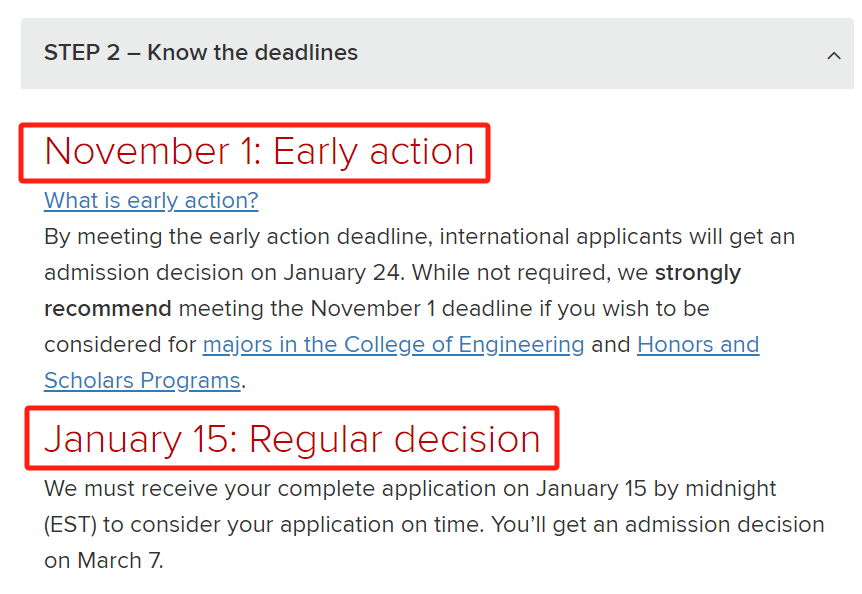Click the 'STEP 2 – Know the deadlines' title
This screenshot has width=862, height=594.
point(201,53)
